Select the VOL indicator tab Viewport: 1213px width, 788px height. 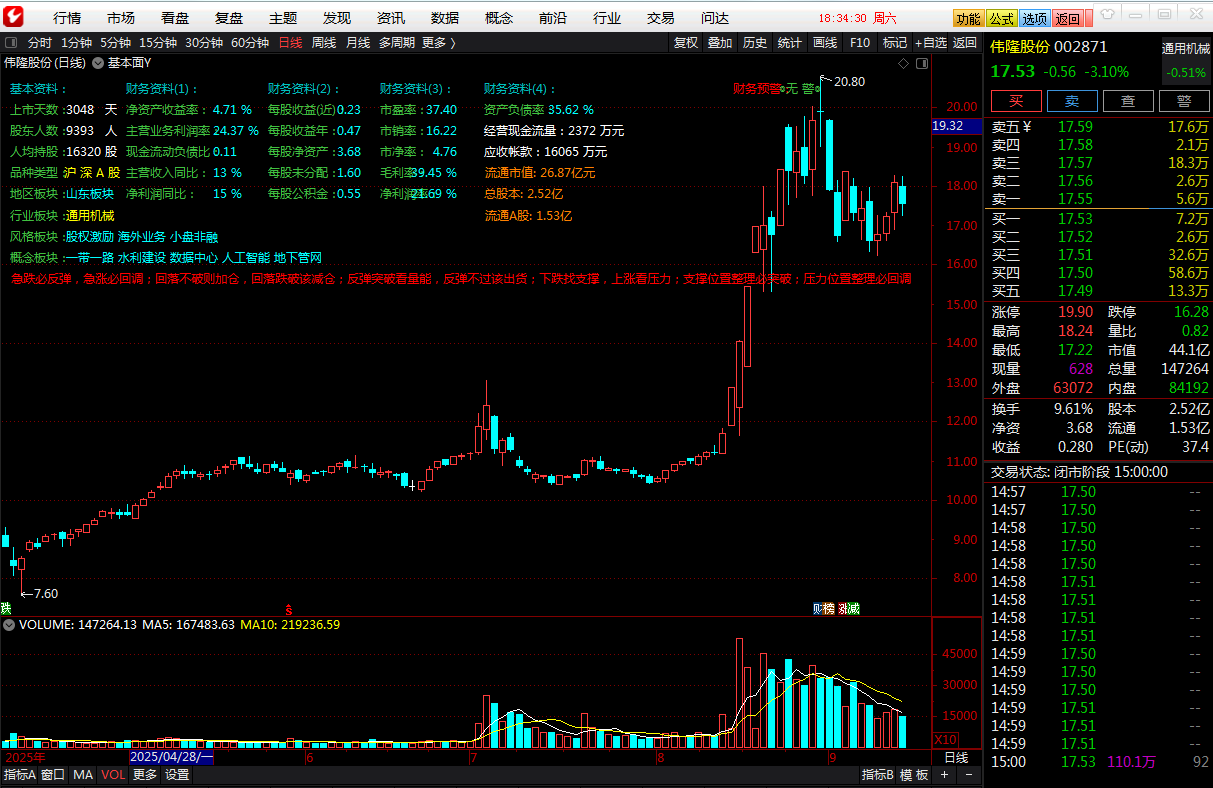click(113, 775)
